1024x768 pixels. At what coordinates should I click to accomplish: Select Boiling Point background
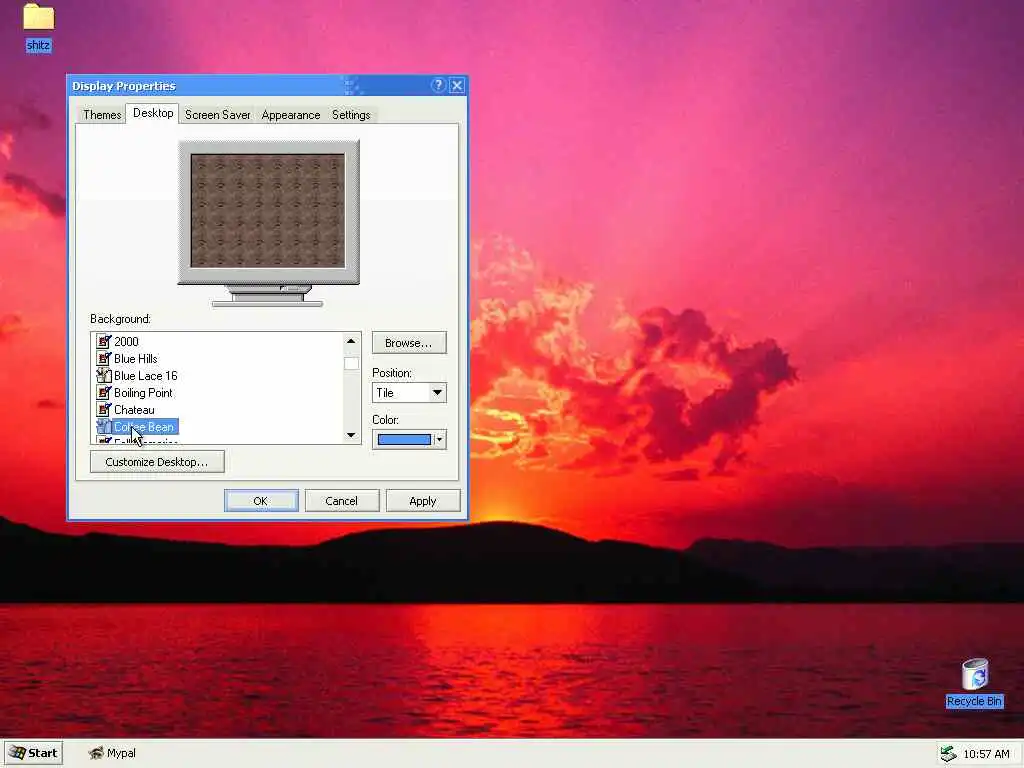(143, 392)
